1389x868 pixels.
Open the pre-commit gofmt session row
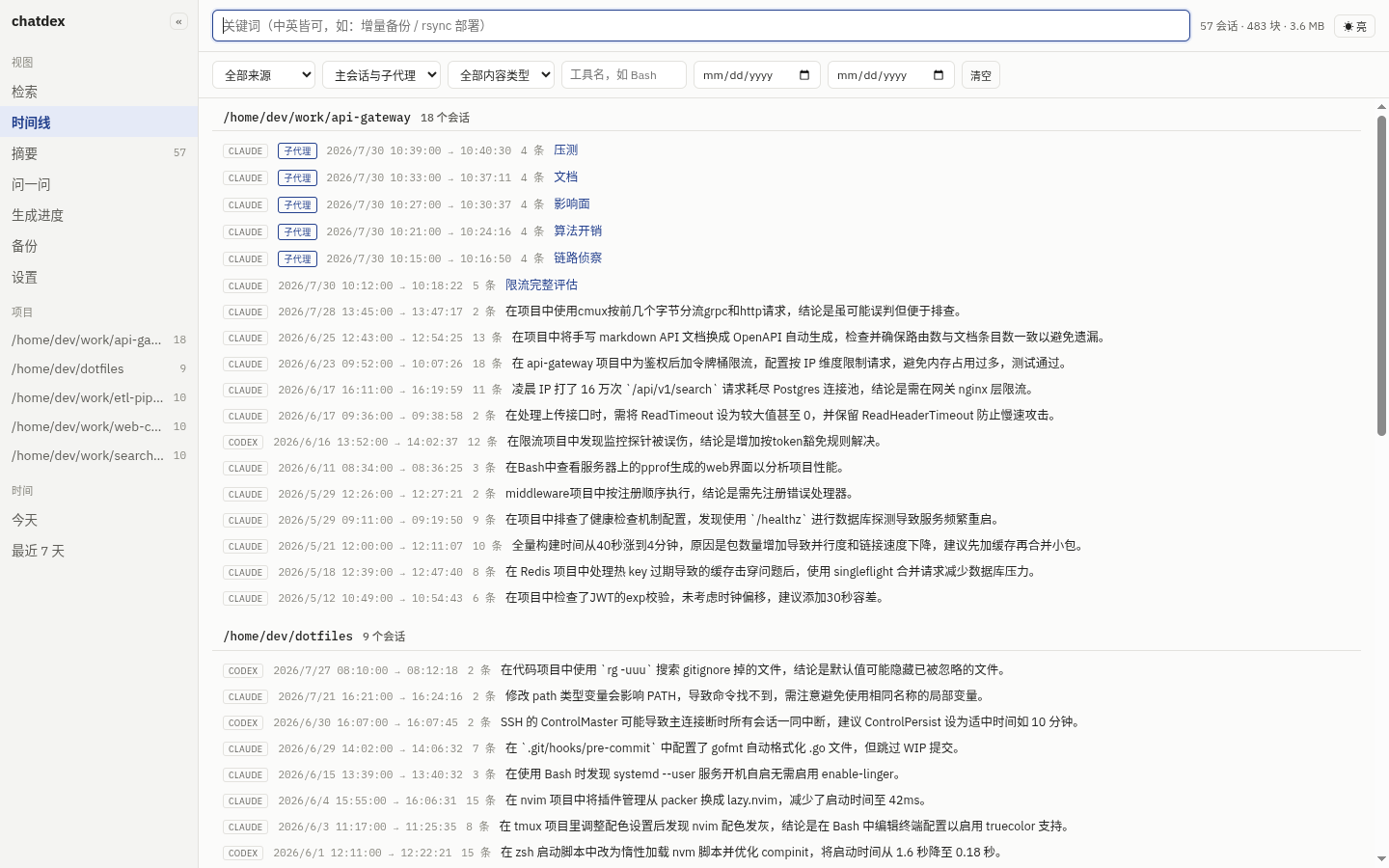[786, 748]
